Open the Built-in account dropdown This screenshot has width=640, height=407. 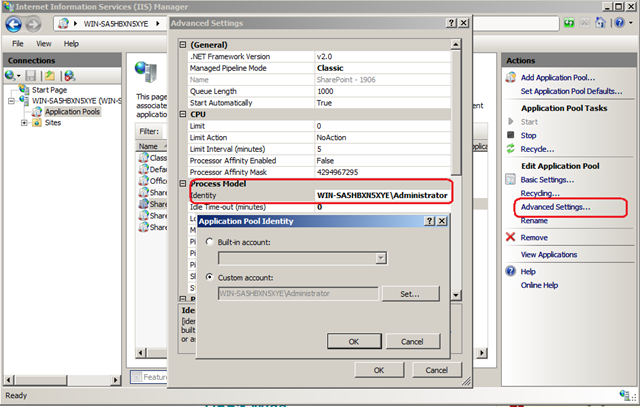tap(380, 258)
